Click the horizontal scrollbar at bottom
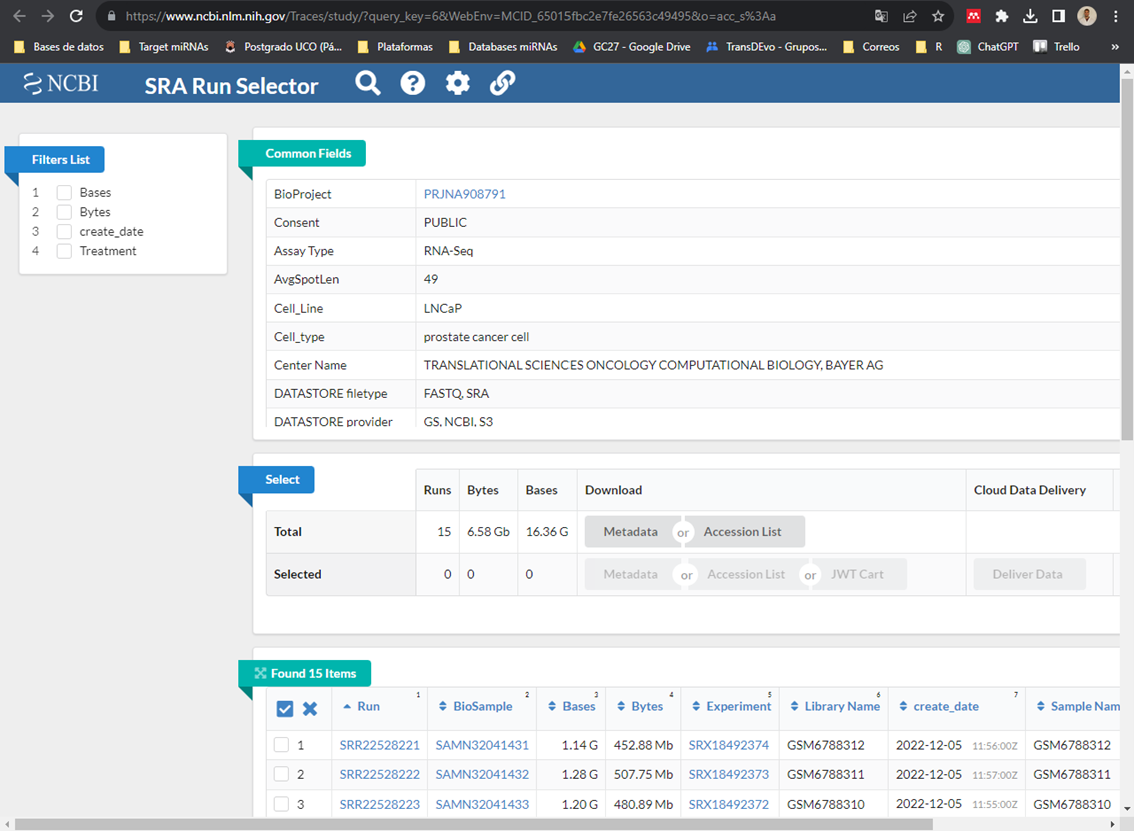 [x=475, y=824]
